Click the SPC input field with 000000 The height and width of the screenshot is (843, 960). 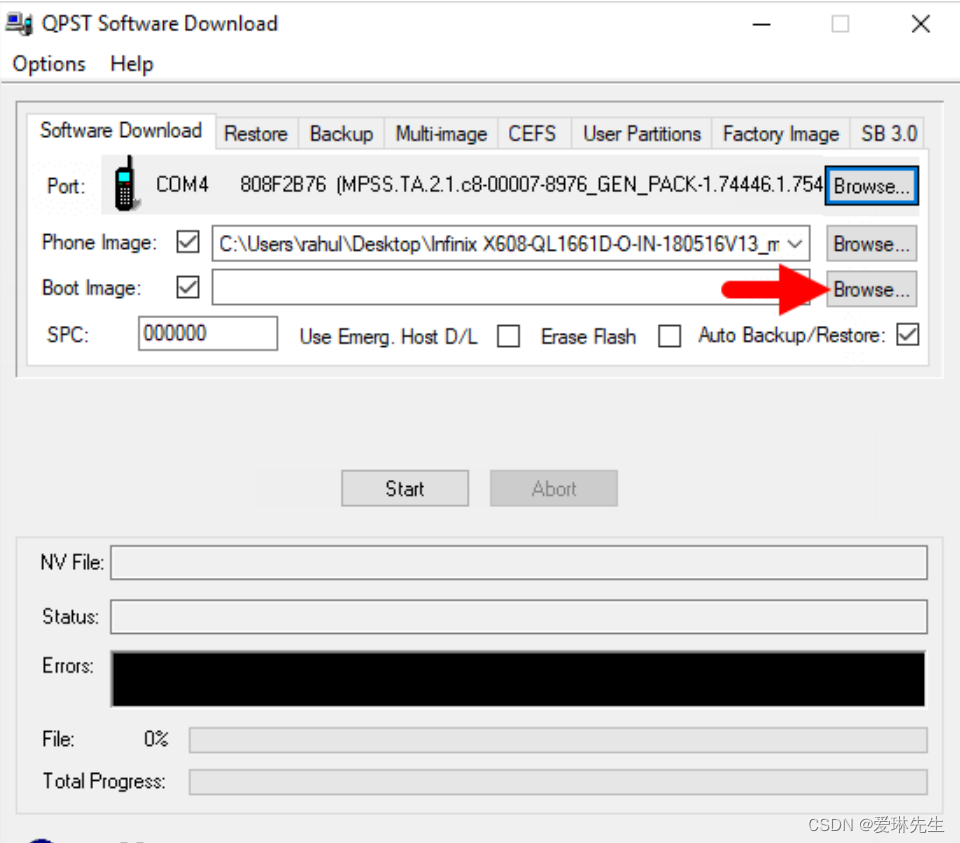click(x=208, y=334)
